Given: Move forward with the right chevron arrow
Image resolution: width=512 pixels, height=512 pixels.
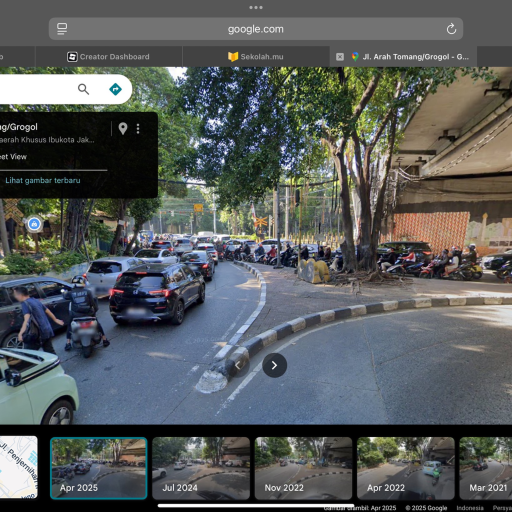Looking at the screenshot, I should point(274,365).
